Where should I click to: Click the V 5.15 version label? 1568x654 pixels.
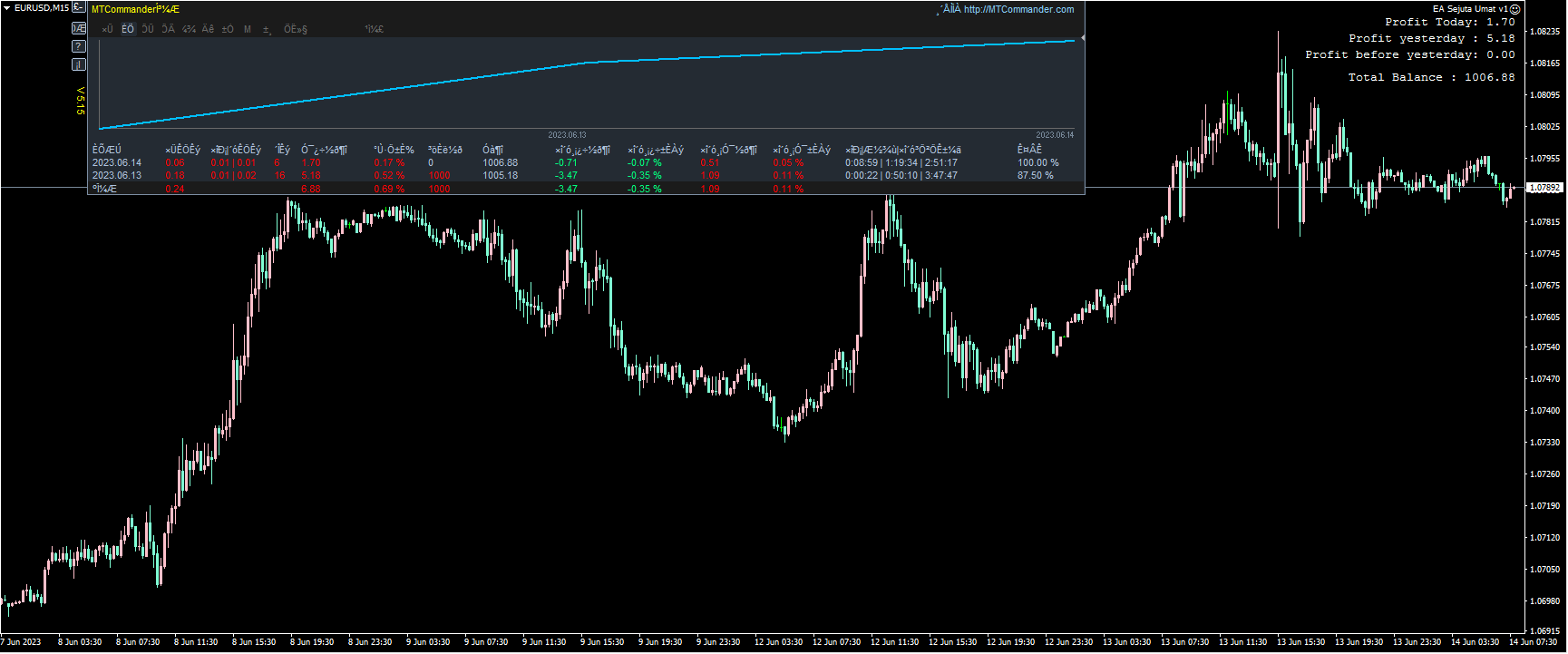point(80,101)
